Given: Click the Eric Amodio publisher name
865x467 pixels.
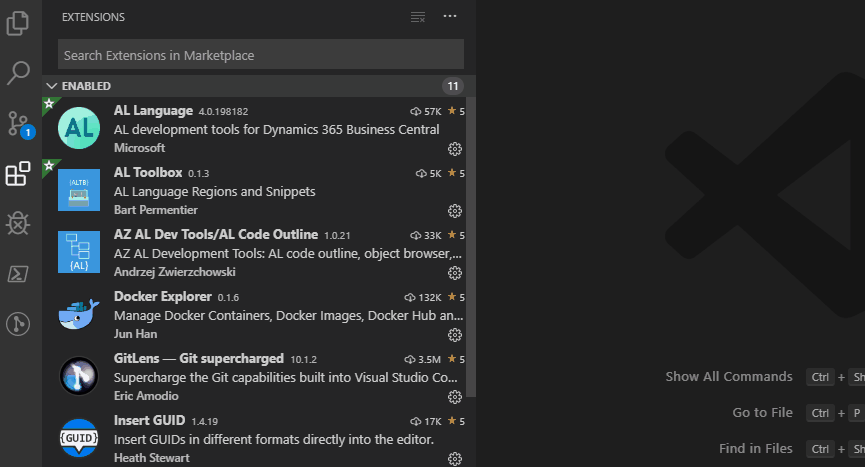Looking at the screenshot, I should tap(146, 396).
